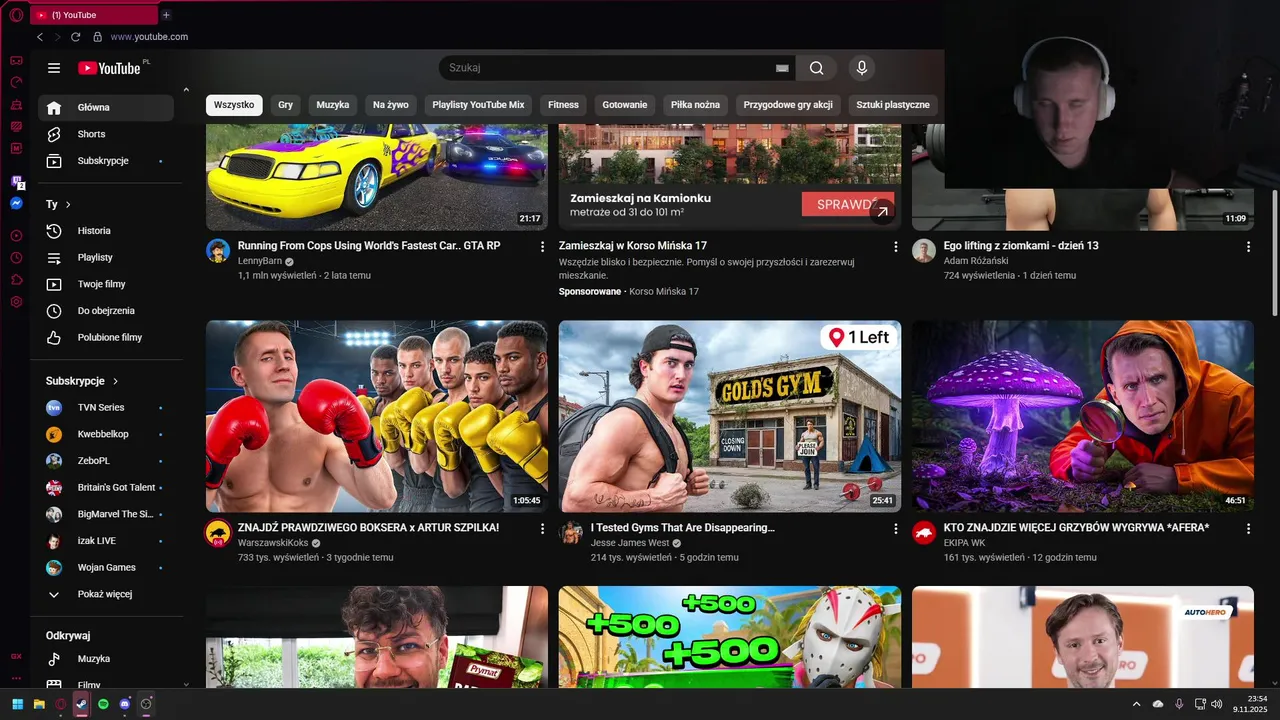
Task: Open the Wojan Games subscription
Action: [x=106, y=568]
